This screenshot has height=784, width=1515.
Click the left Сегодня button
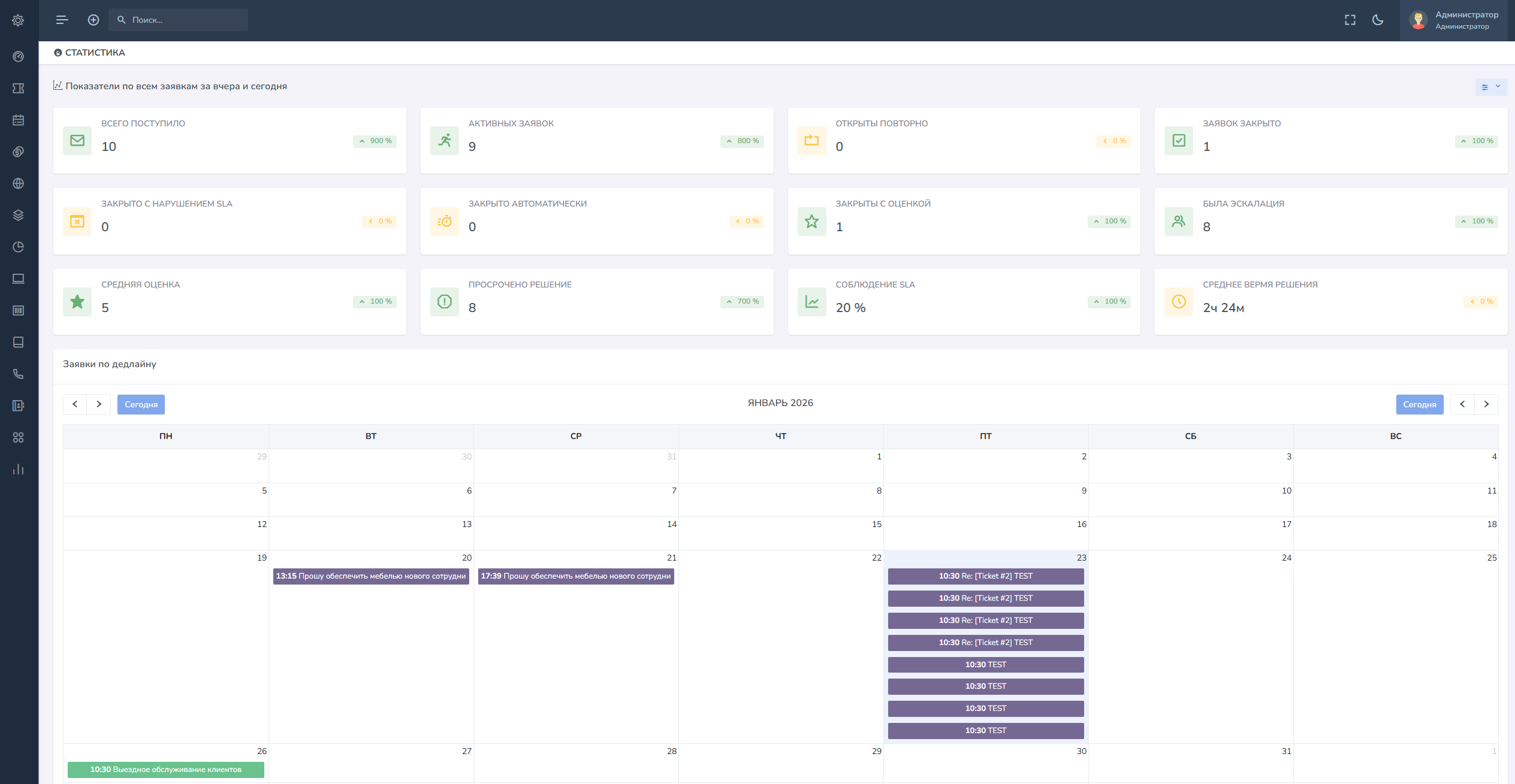[x=141, y=404]
